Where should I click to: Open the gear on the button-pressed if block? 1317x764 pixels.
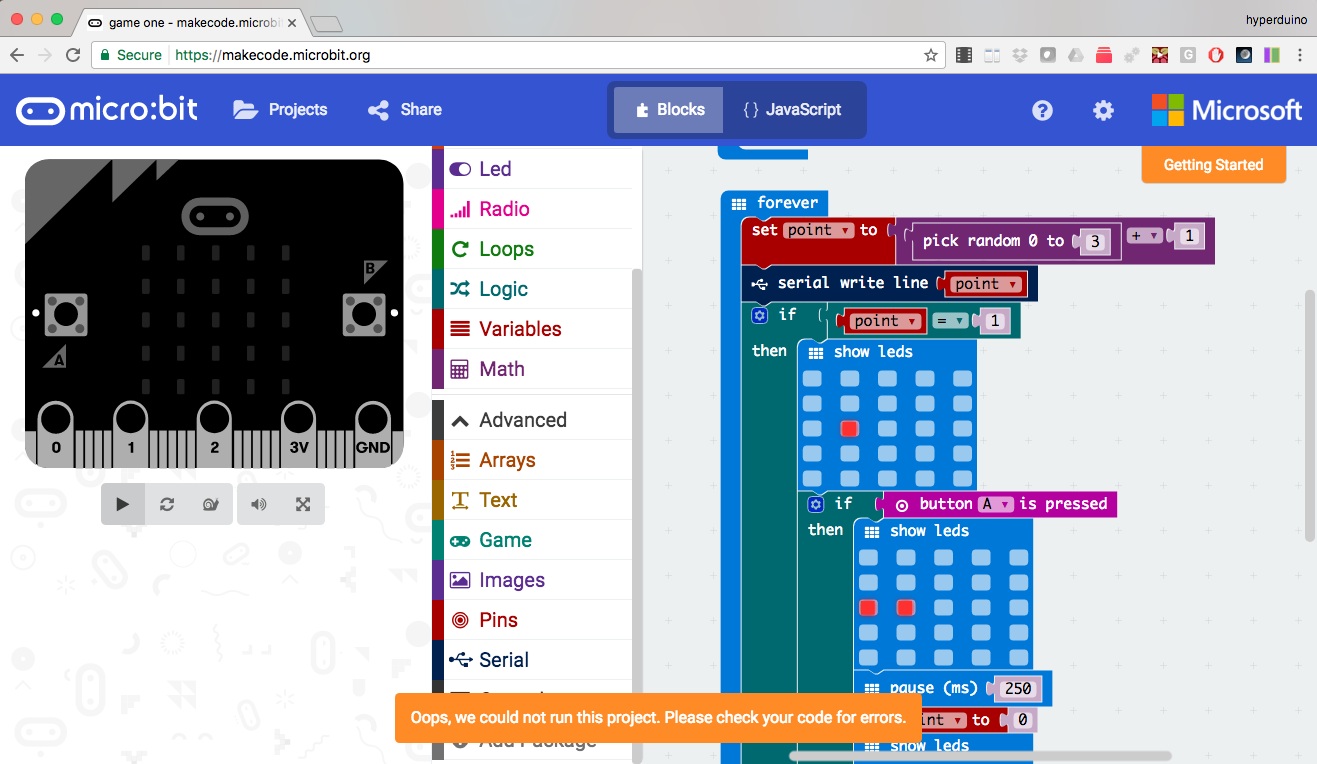coord(815,504)
